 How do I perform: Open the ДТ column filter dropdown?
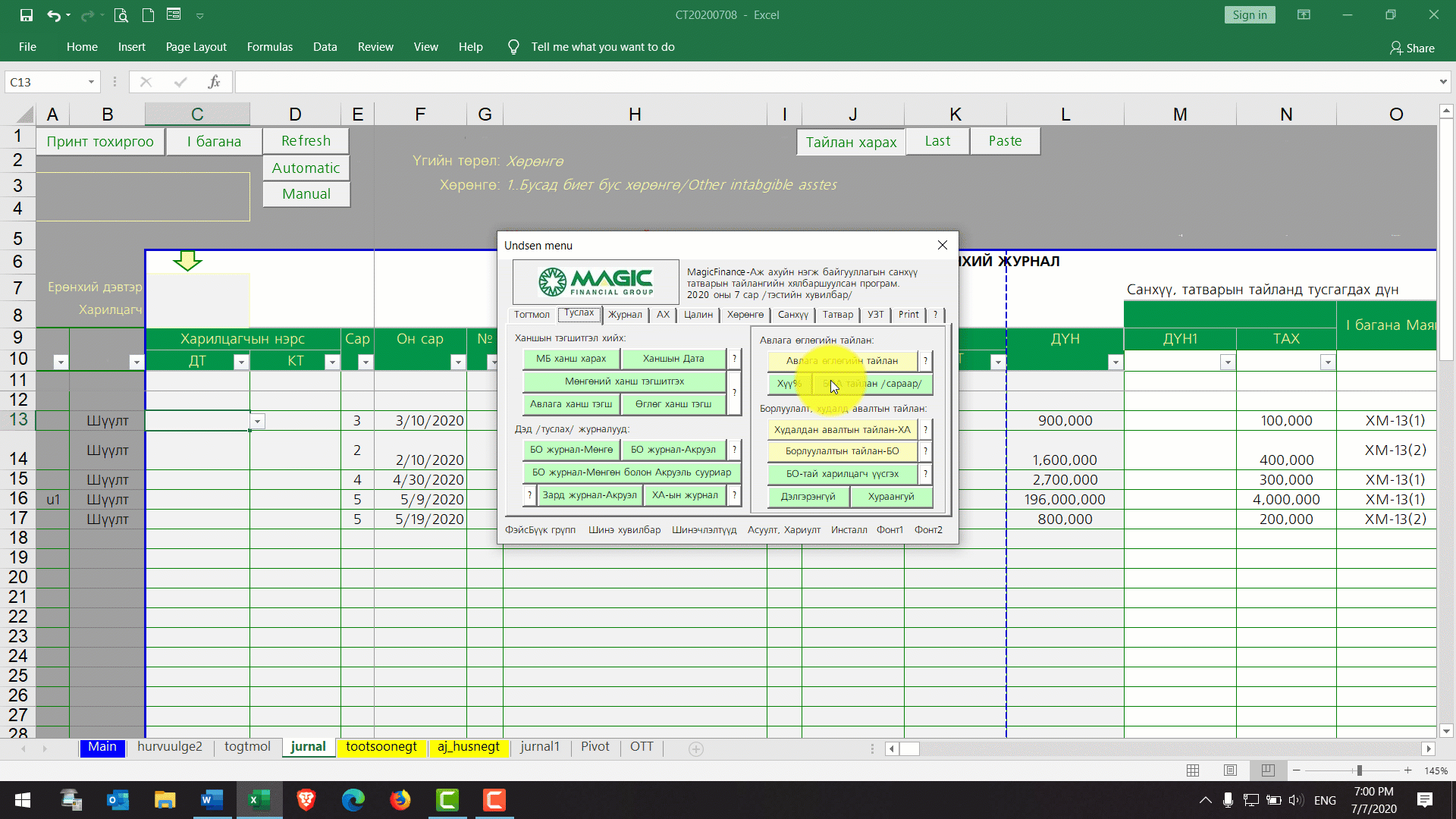point(240,362)
